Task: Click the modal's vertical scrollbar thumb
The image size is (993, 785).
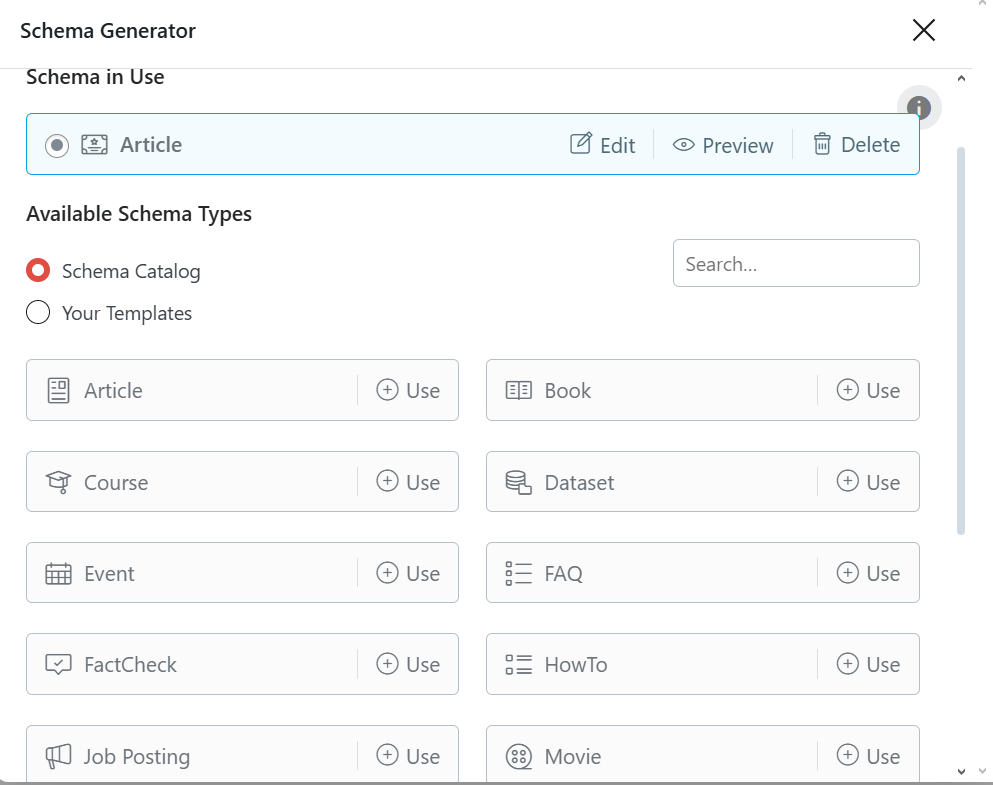Action: pos(961,341)
